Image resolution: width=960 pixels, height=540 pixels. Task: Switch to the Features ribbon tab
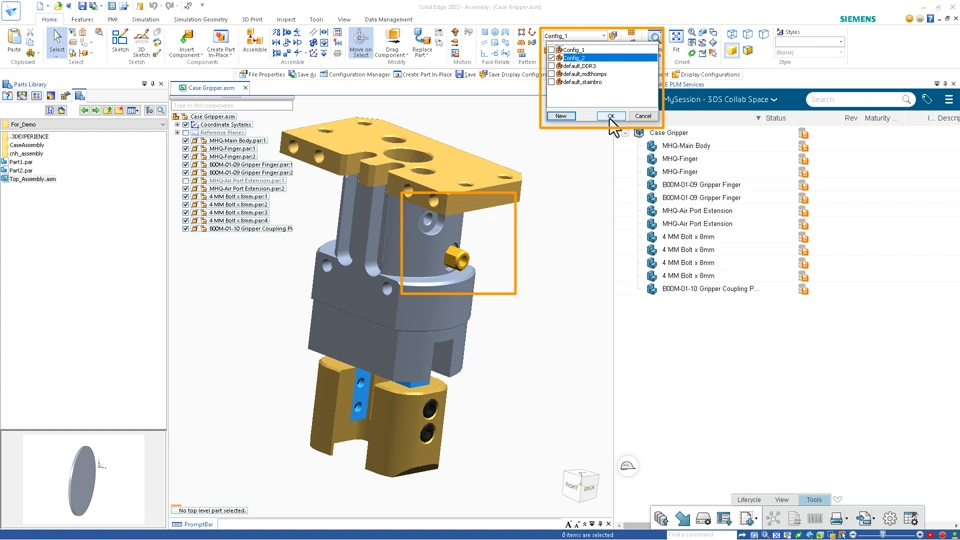[x=82, y=20]
